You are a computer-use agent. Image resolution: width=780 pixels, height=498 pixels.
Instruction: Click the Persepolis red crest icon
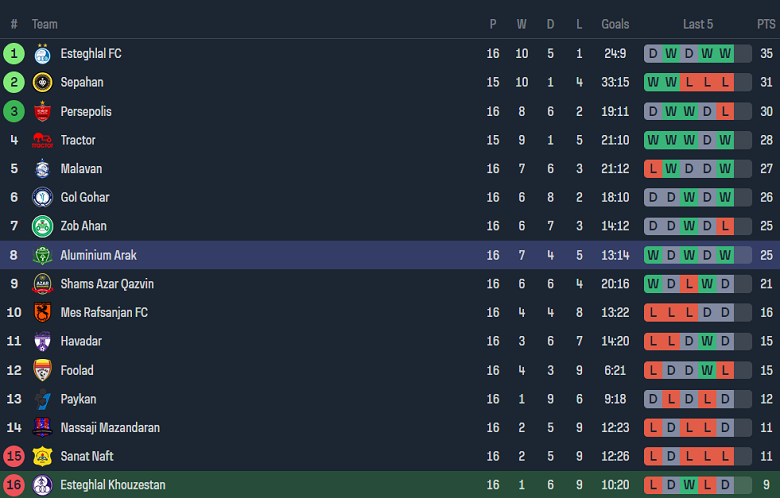pyautogui.click(x=42, y=111)
